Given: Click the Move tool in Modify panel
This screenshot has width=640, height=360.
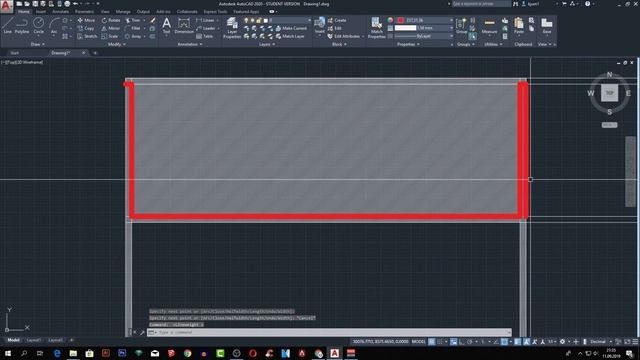Looking at the screenshot, I should (x=86, y=20).
